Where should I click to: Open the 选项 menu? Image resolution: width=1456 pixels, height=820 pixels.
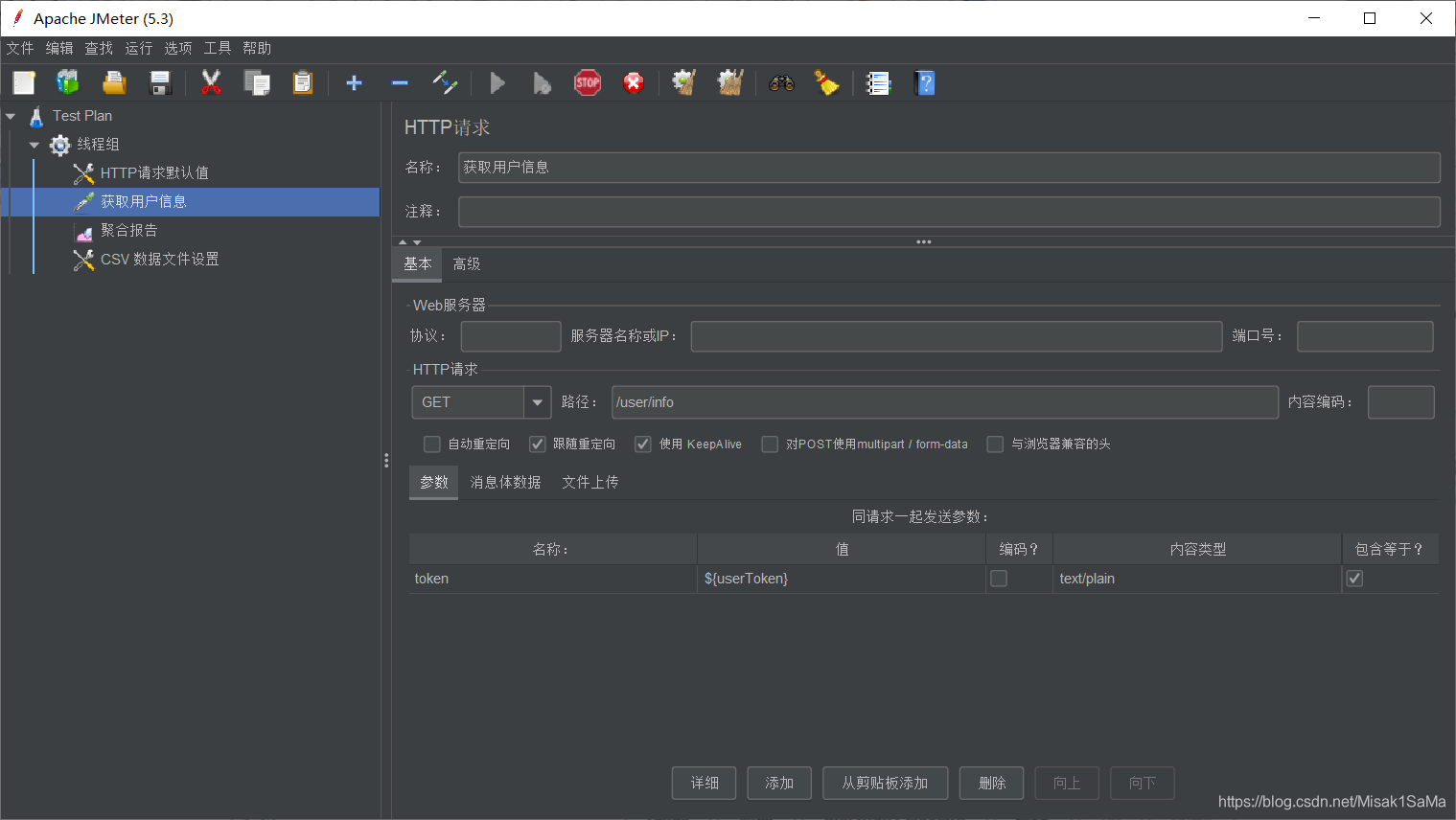177,48
